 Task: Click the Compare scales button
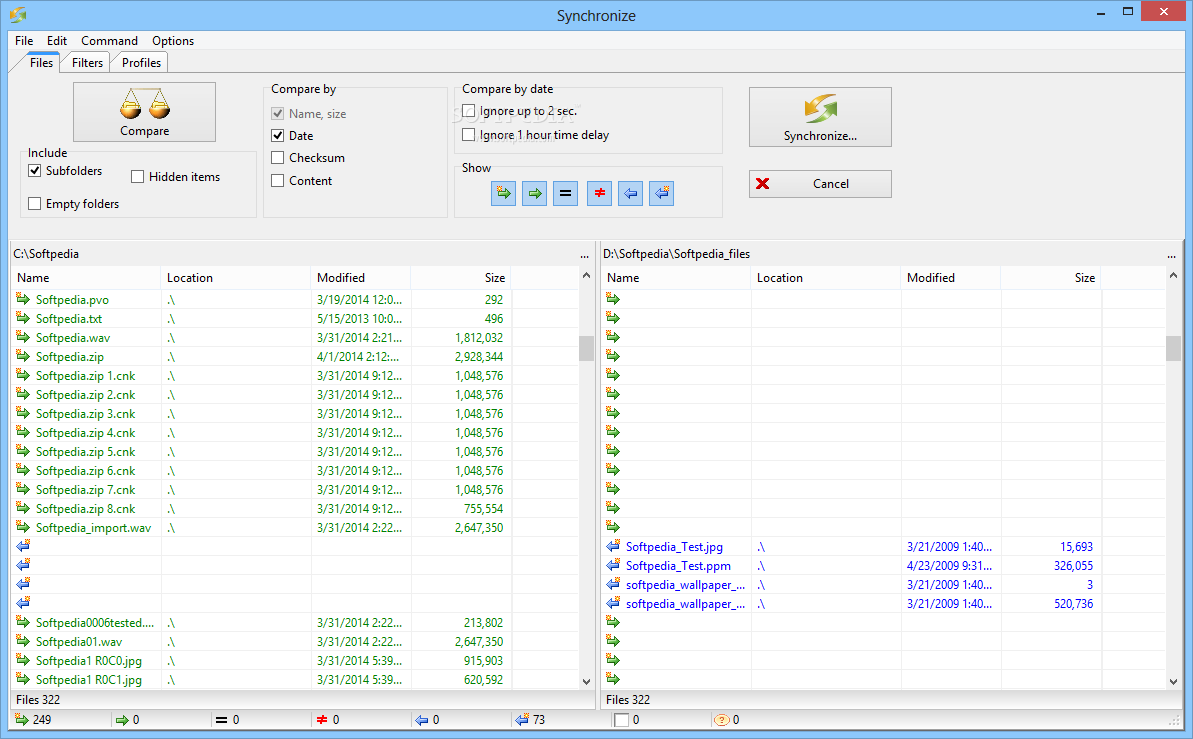(144, 112)
